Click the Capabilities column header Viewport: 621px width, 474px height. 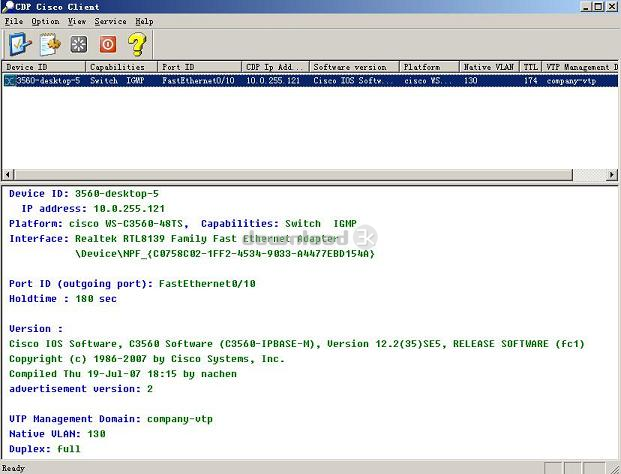tap(121, 67)
